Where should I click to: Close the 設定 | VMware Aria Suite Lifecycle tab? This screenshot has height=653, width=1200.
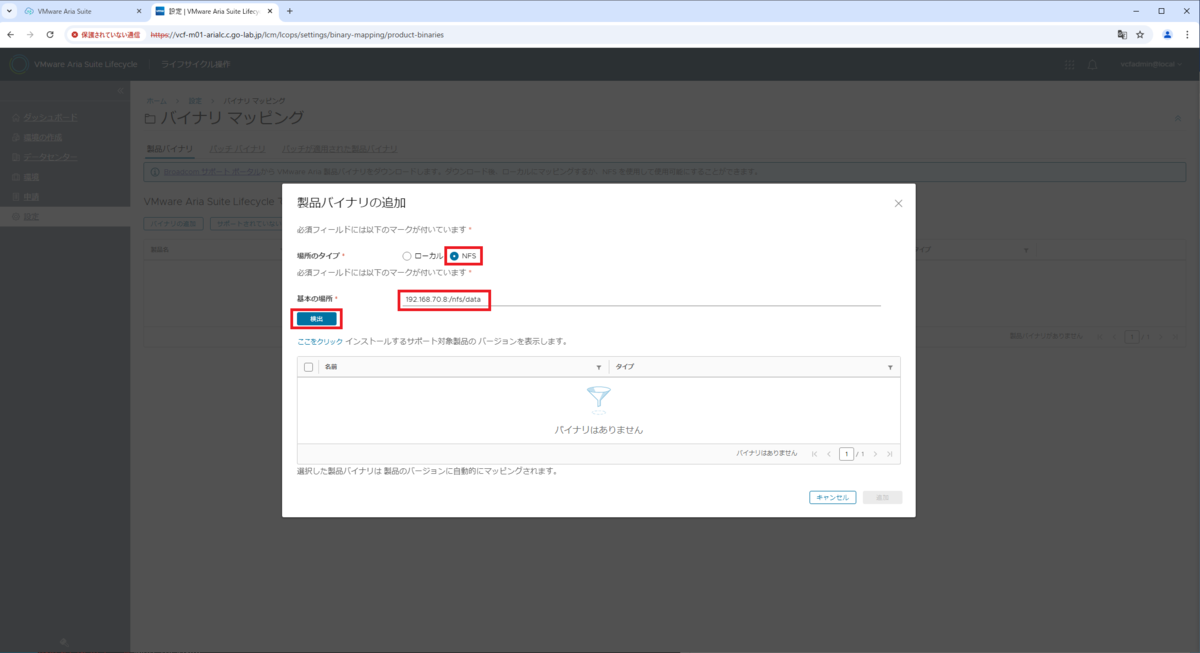[x=271, y=11]
